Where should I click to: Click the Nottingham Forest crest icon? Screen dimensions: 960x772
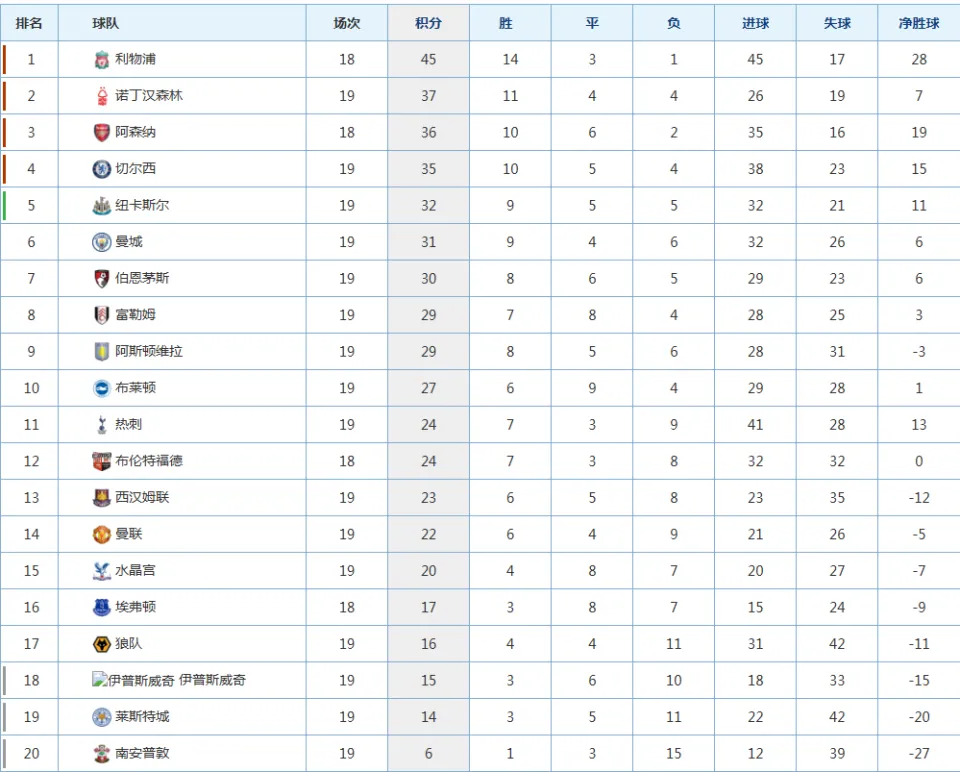(x=102, y=96)
